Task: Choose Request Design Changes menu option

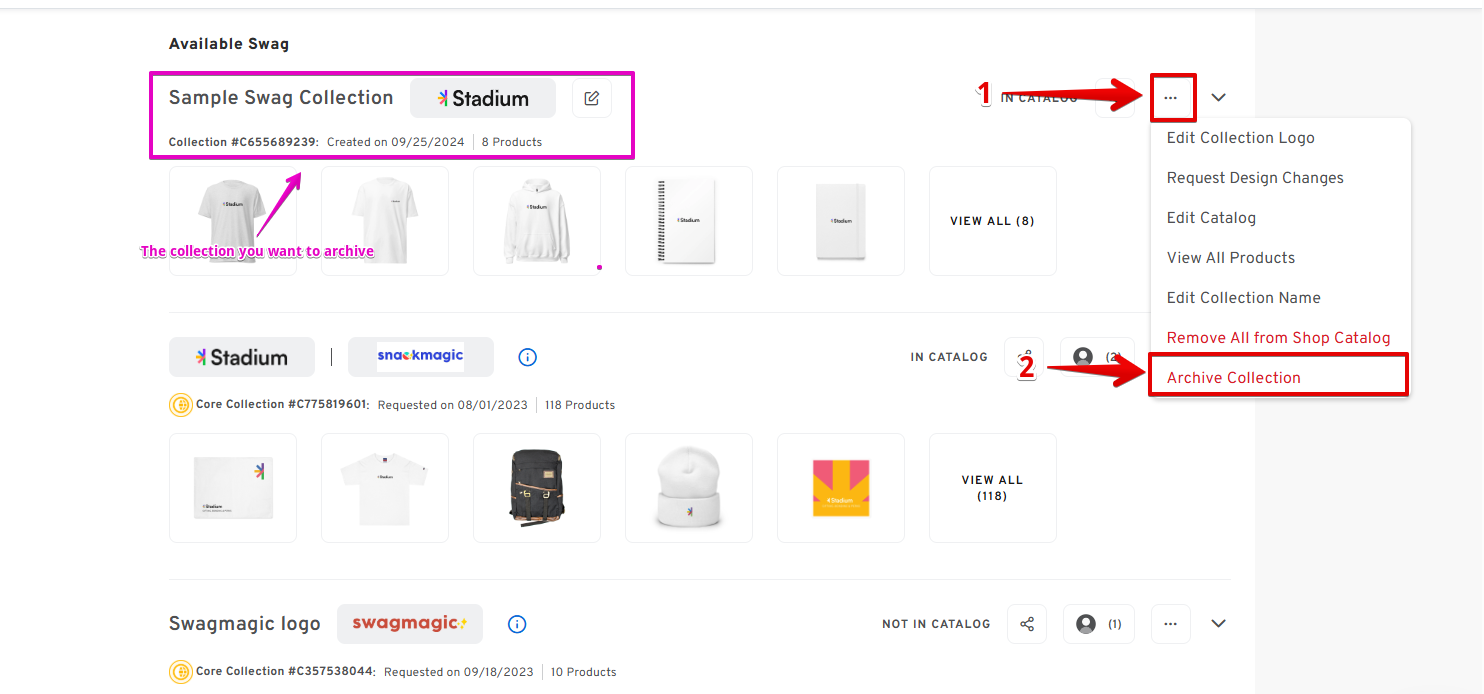Action: (x=1255, y=178)
